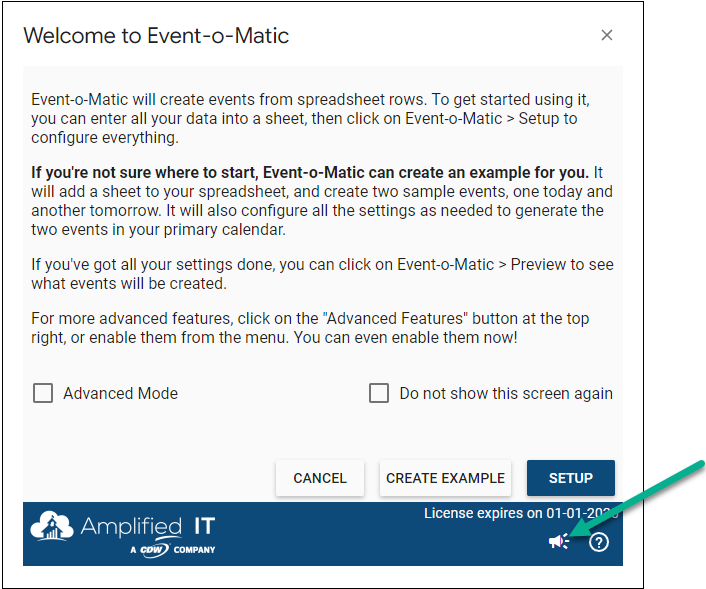Viewport: 706px width, 589px height.
Task: Click the megaphone announcements icon
Action: coord(559,542)
